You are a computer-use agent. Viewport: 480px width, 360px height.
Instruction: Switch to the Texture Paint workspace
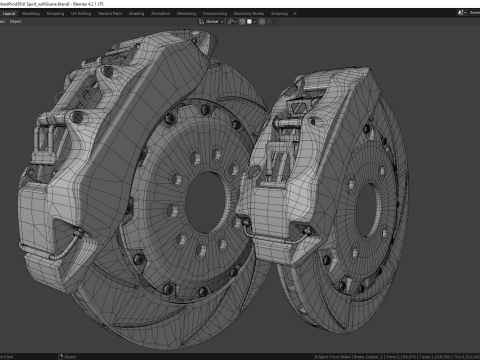point(110,14)
